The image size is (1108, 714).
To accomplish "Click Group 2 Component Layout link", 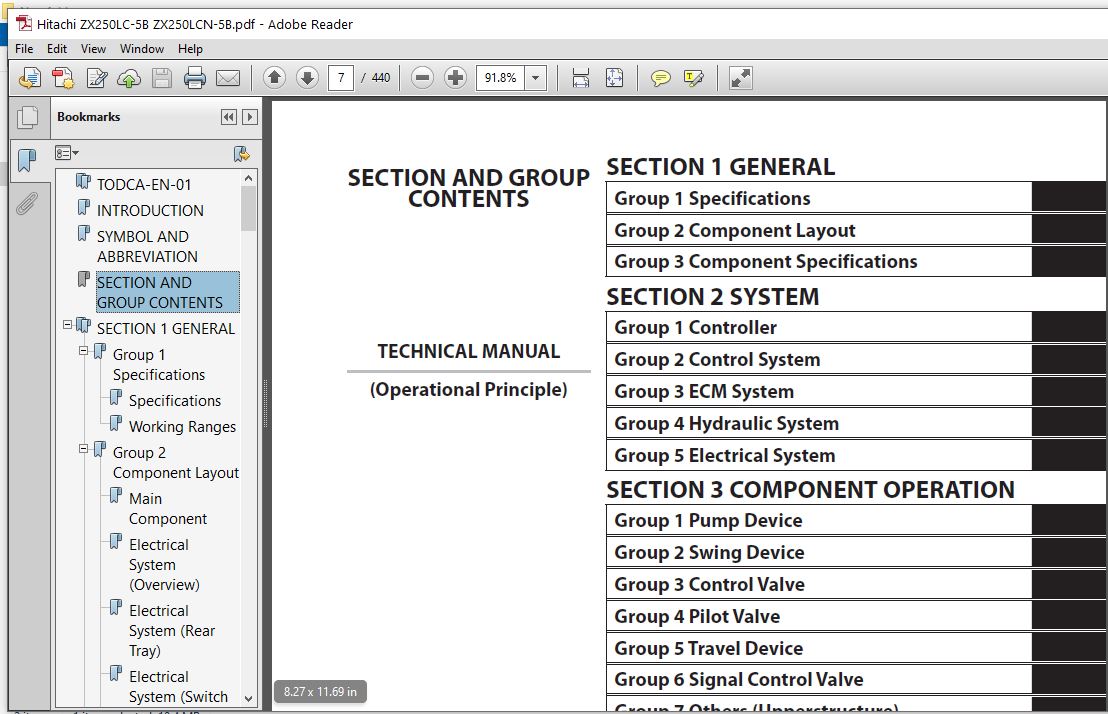I will pos(735,230).
